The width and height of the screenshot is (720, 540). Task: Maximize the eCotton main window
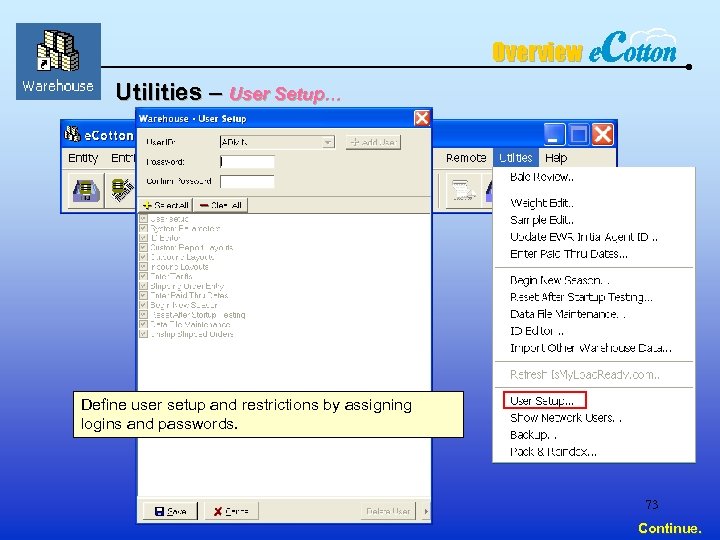click(578, 135)
